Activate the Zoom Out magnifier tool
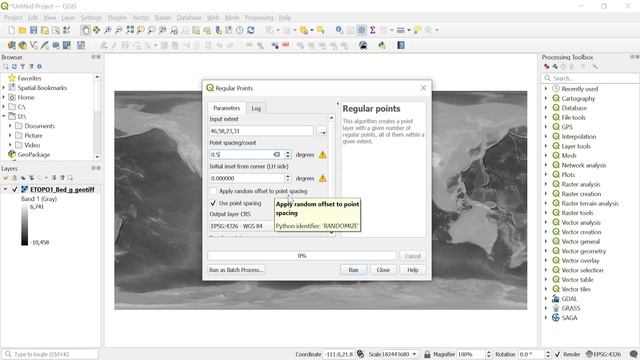This screenshot has width=640, height=360. (119, 30)
